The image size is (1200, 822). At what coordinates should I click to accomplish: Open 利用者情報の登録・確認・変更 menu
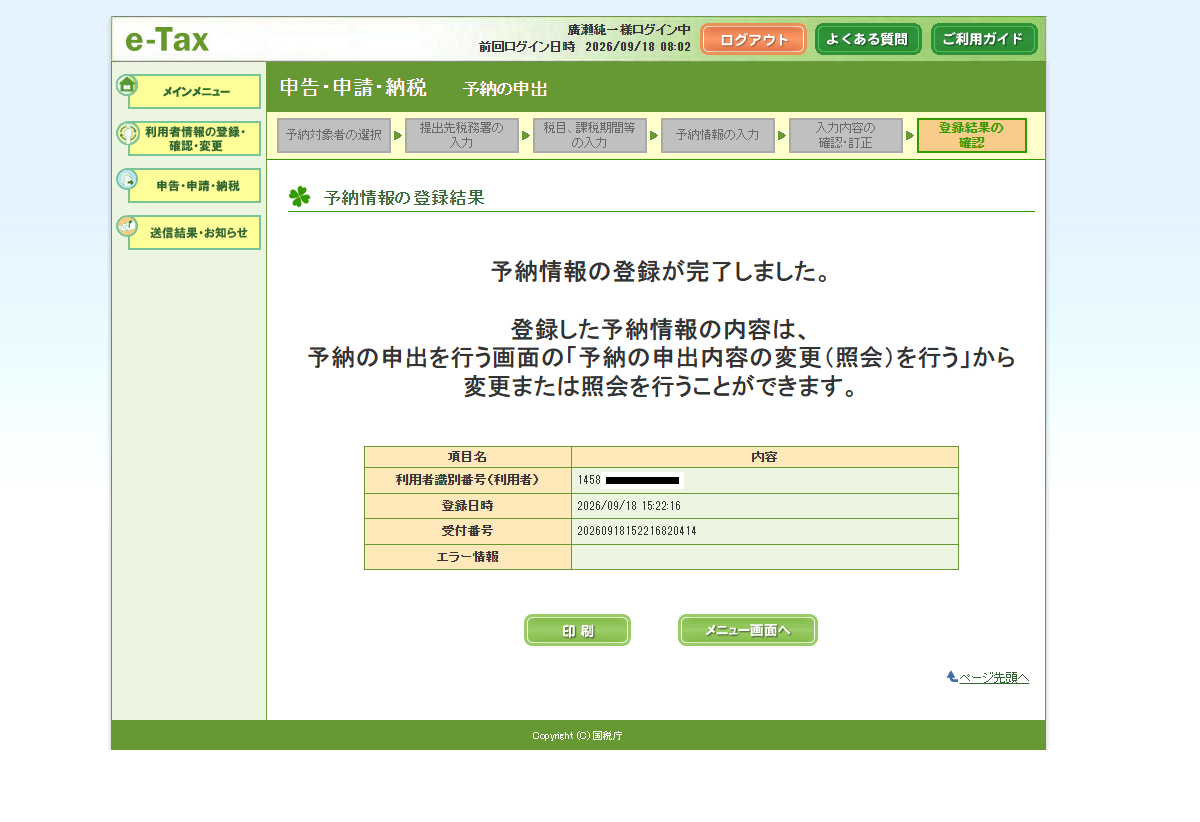point(195,138)
